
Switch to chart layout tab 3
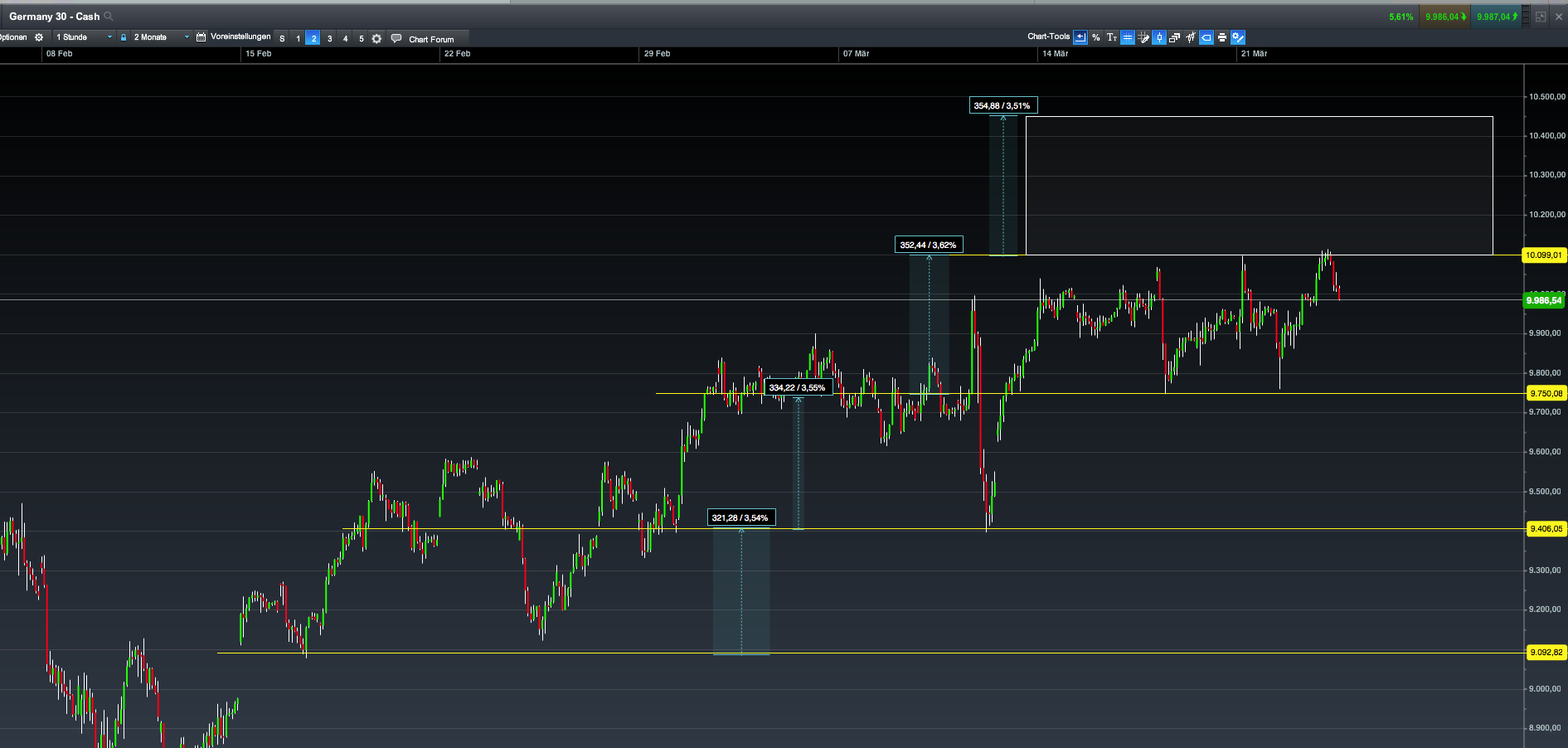point(329,37)
